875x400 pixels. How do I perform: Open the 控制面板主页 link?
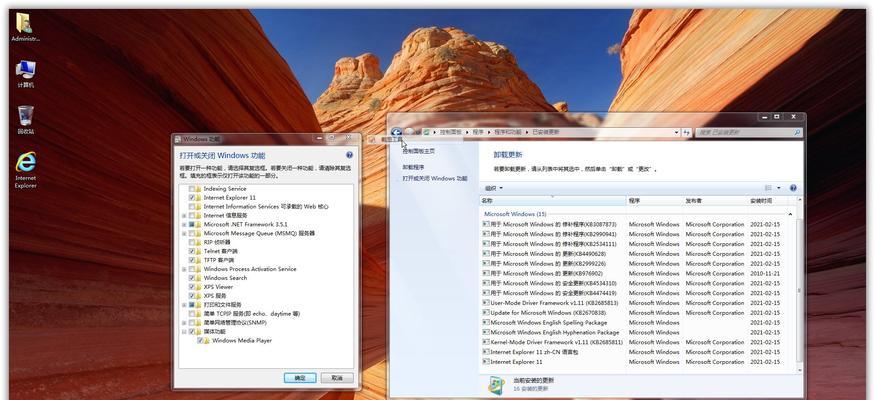coord(419,151)
